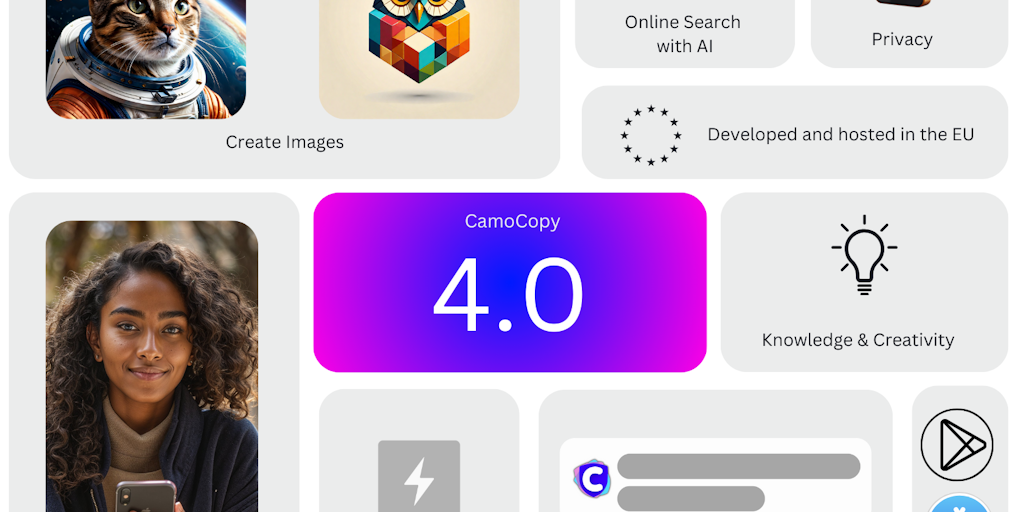This screenshot has width=1024, height=512.
Task: Select the Online Search with AI card
Action: (x=684, y=33)
